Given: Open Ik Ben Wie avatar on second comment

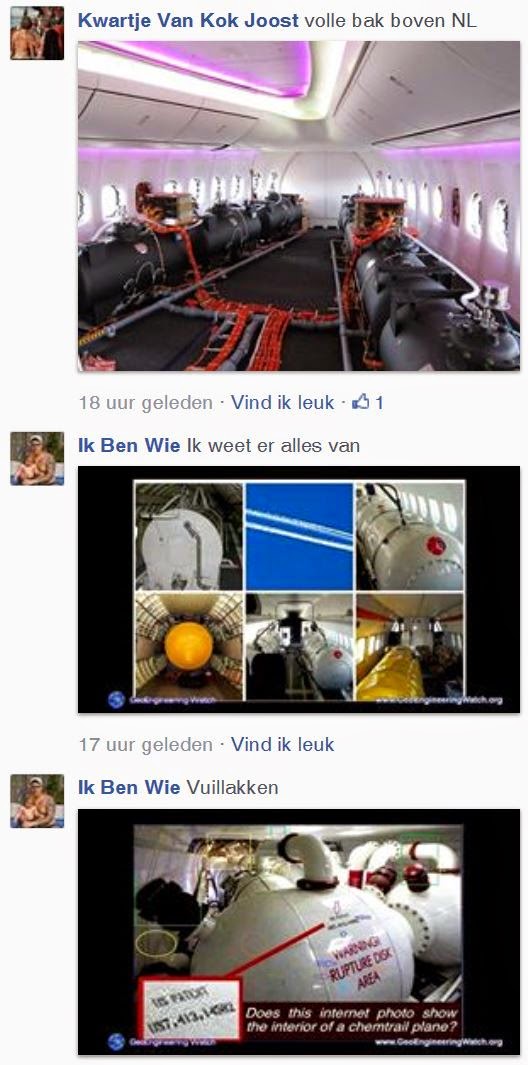Looking at the screenshot, I should tap(37, 458).
